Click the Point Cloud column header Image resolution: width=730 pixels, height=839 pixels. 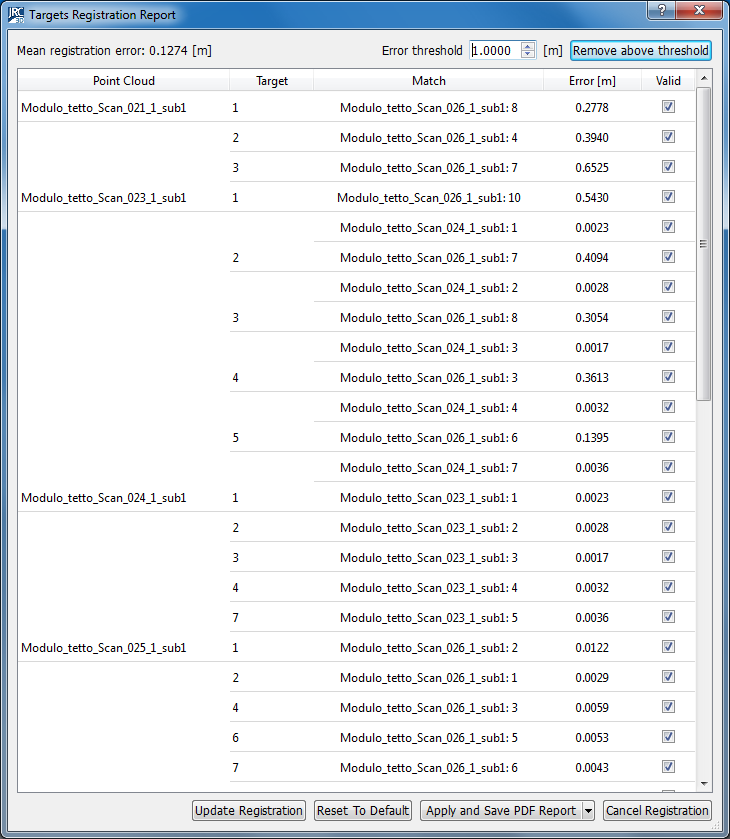pos(124,81)
